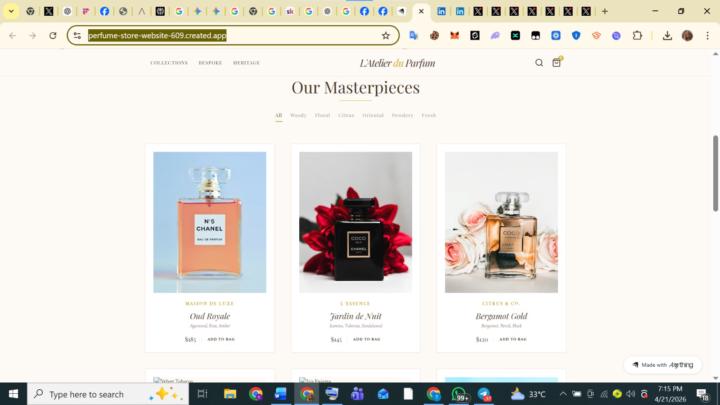720x405 pixels.
Task: Add Oud Royale to bag
Action: pyautogui.click(x=221, y=339)
